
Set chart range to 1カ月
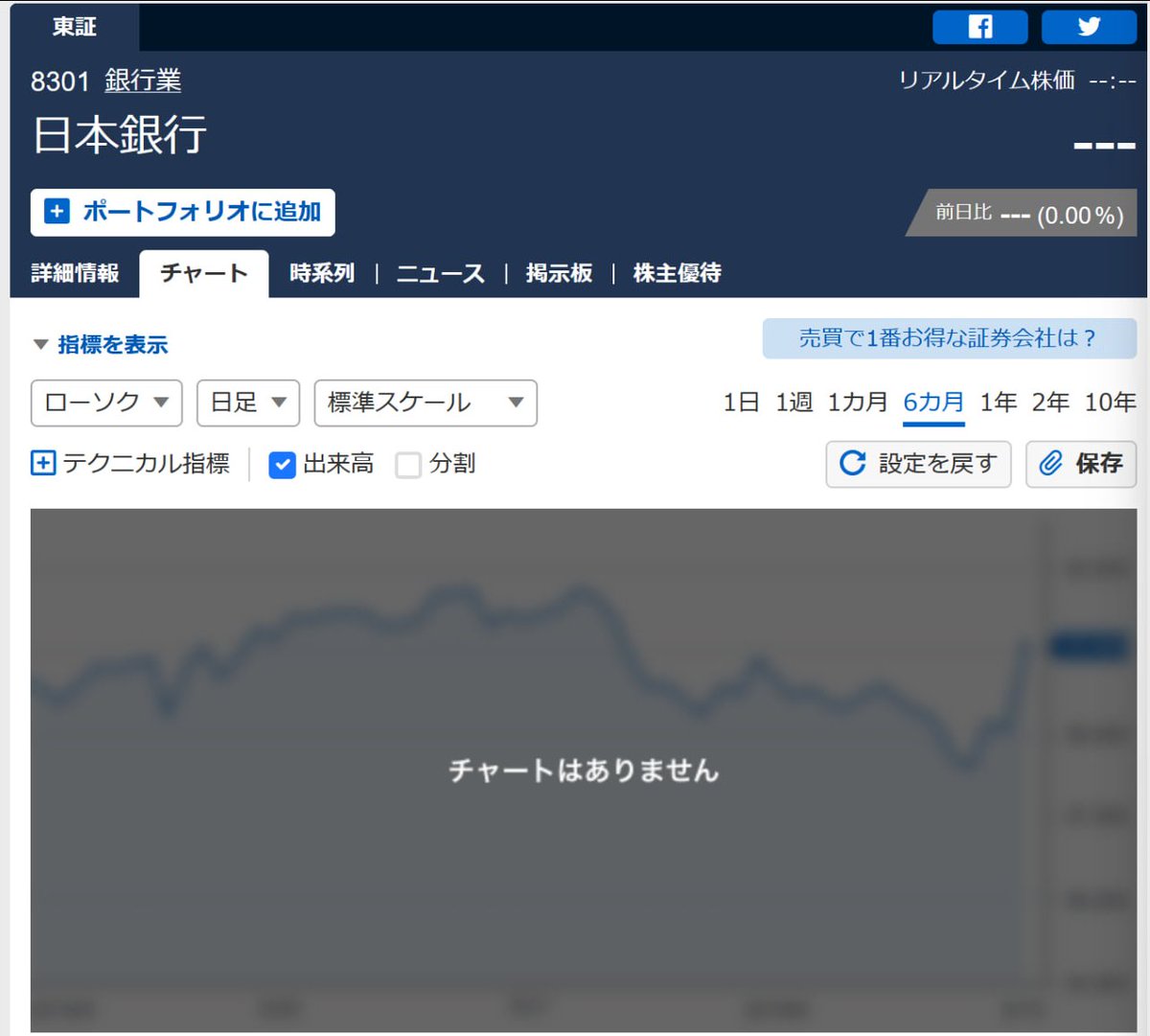858,403
